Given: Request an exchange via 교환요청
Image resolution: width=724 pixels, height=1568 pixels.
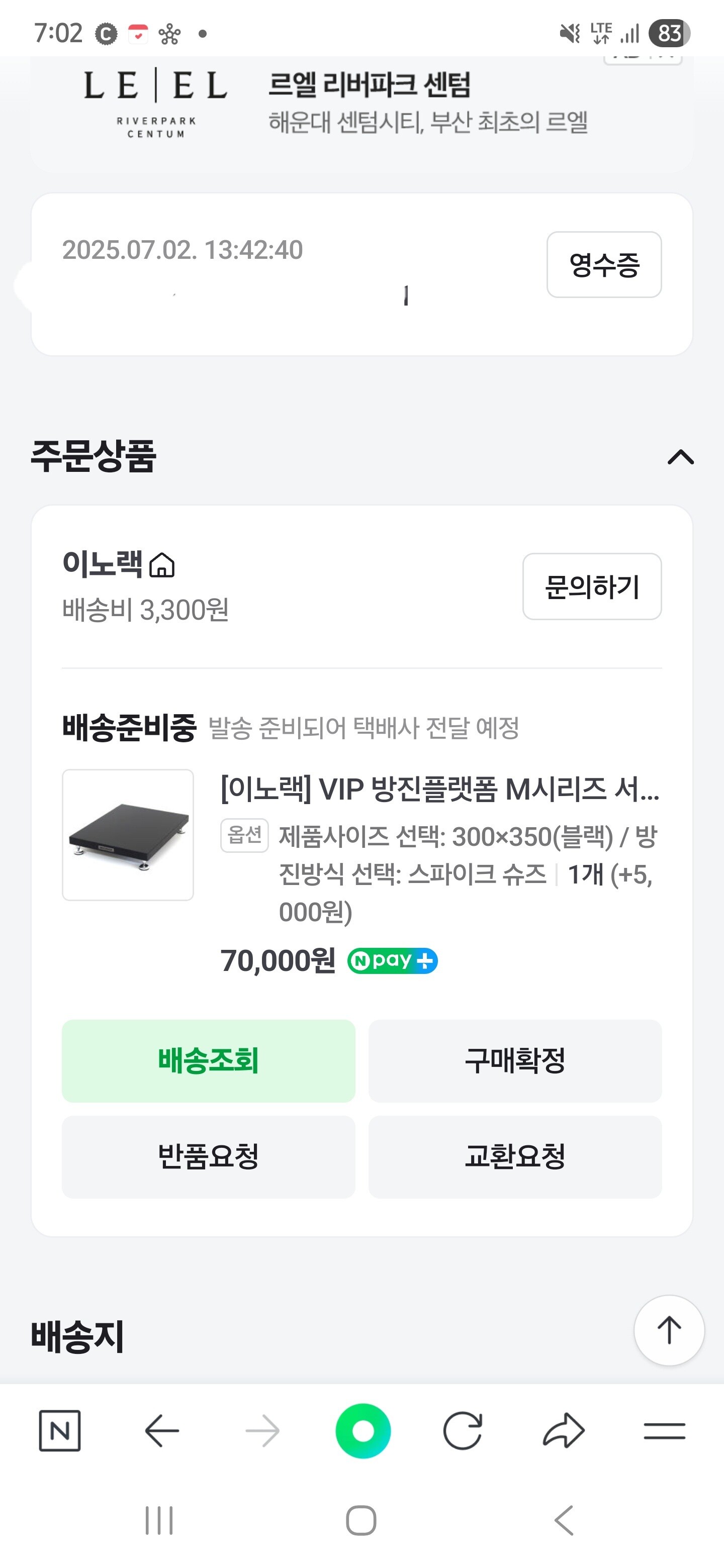Looking at the screenshot, I should [x=515, y=1156].
